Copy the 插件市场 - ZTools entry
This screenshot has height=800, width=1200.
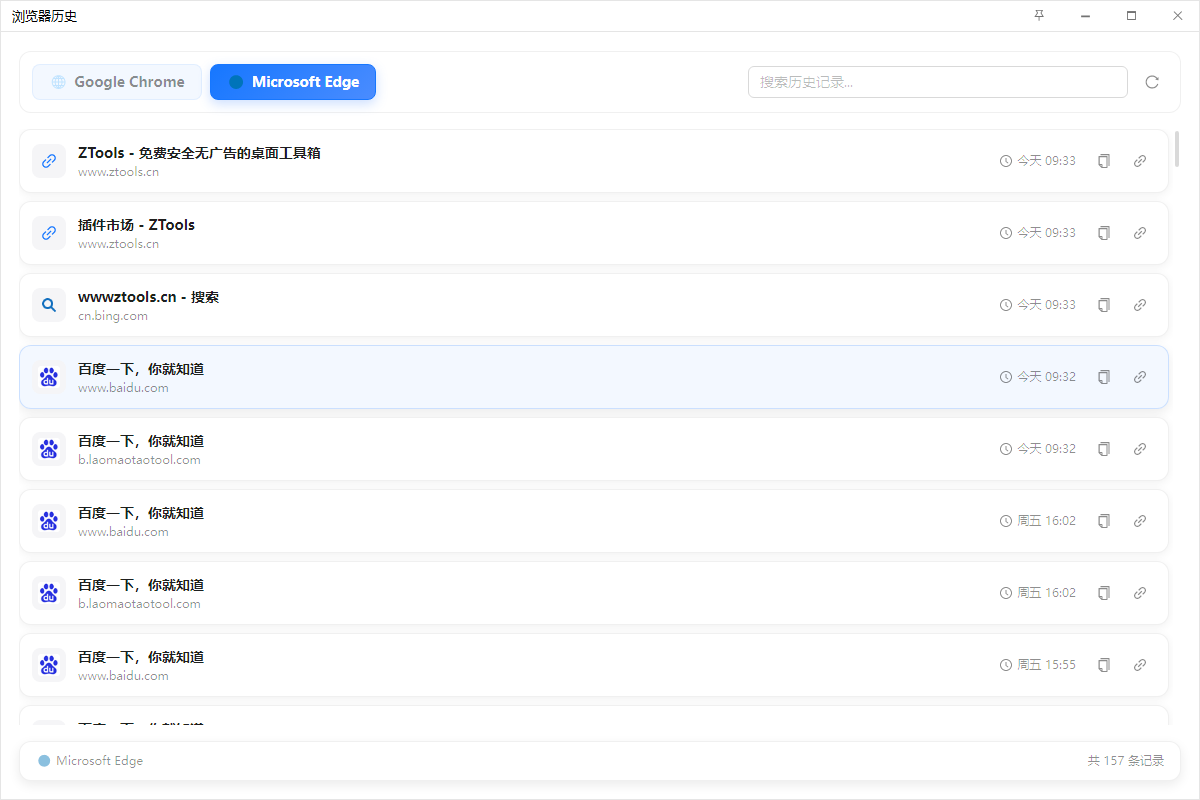tap(1104, 233)
